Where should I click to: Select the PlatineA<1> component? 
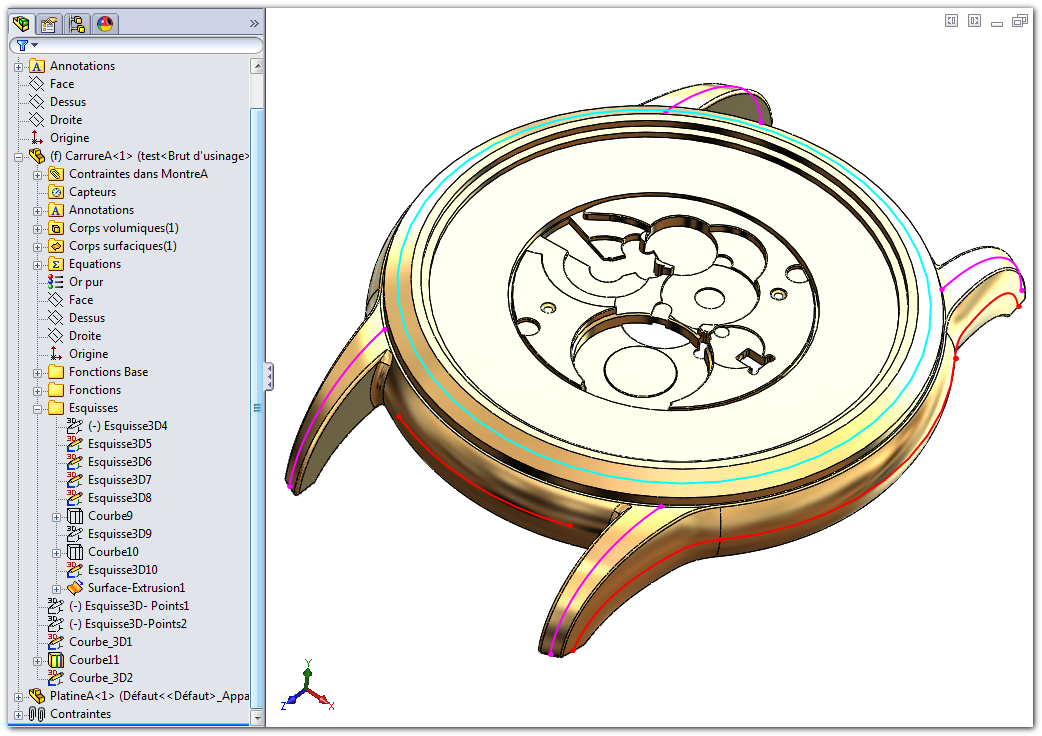click(140, 696)
